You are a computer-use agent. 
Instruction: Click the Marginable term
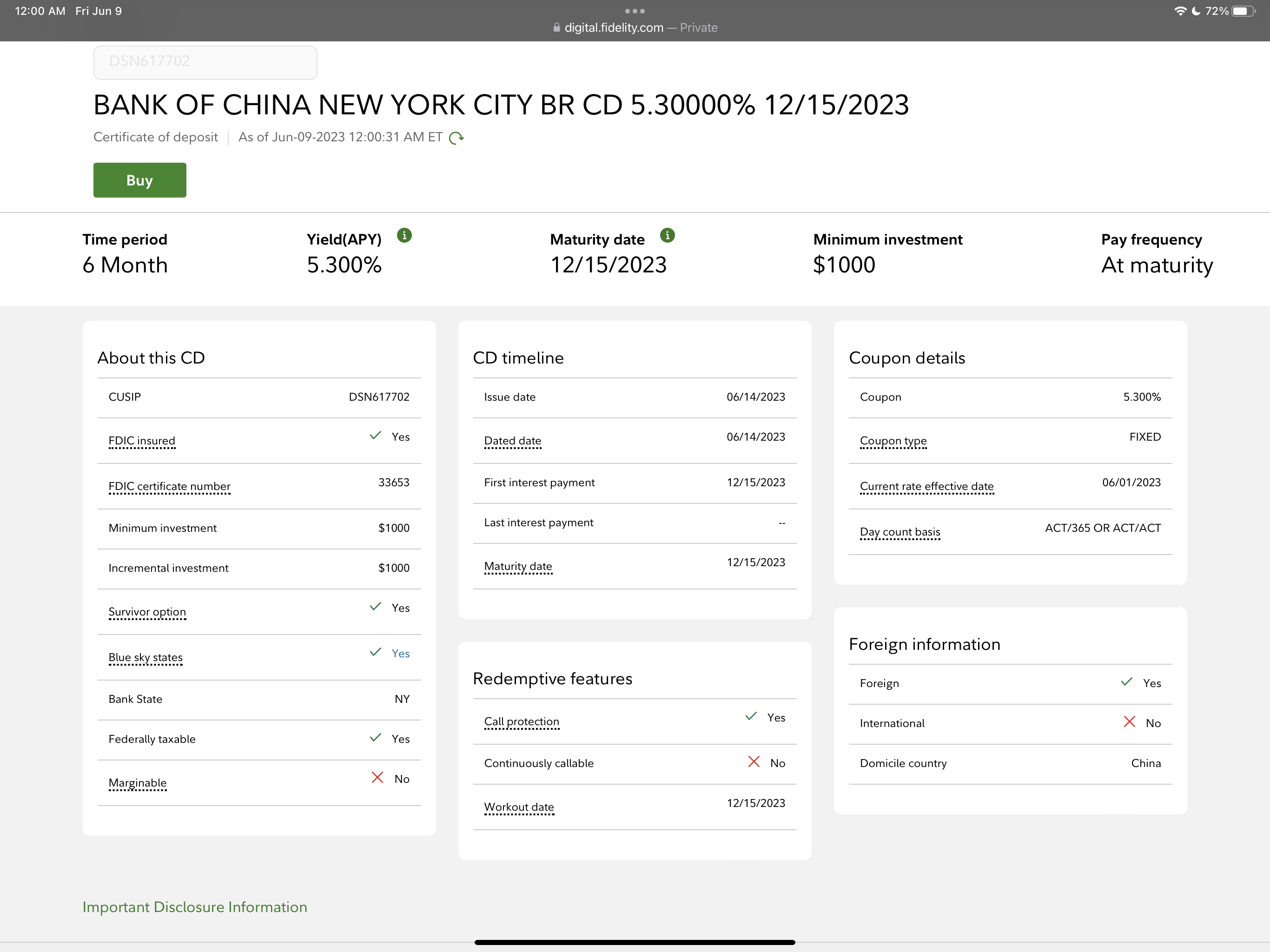coord(137,783)
